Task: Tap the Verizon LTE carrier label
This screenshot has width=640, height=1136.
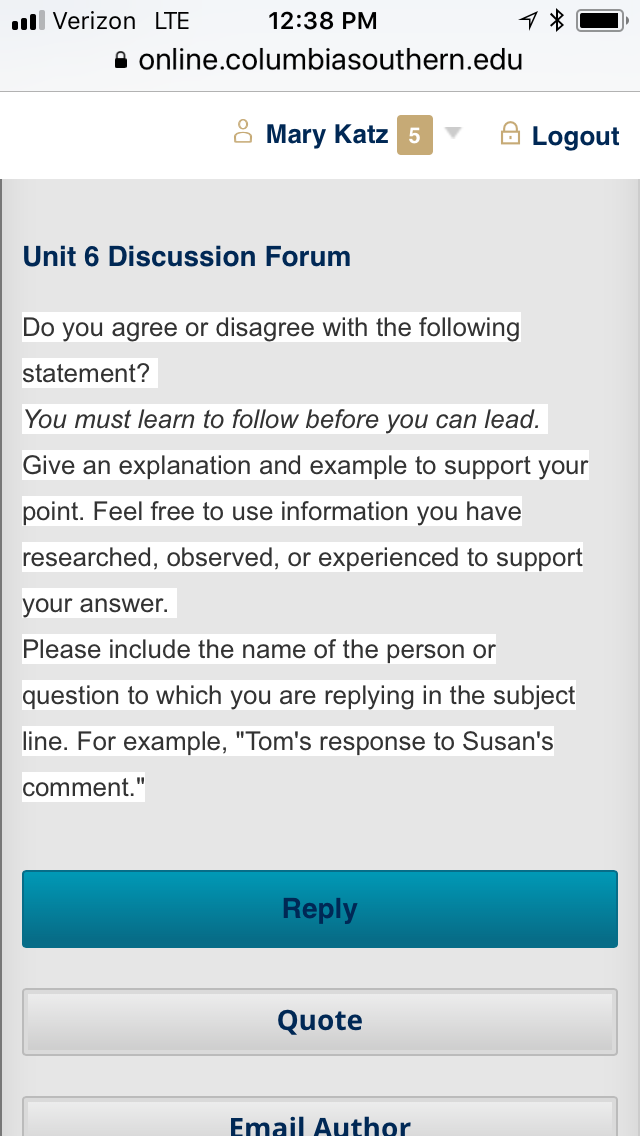Action: (121, 21)
